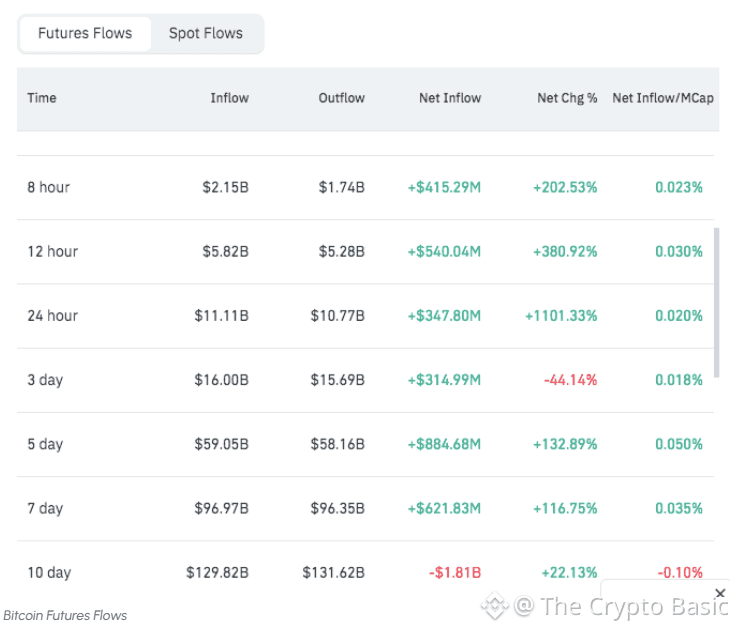Select the 5 day inflow value $59.05B
The width and height of the screenshot is (736, 631).
point(222,444)
